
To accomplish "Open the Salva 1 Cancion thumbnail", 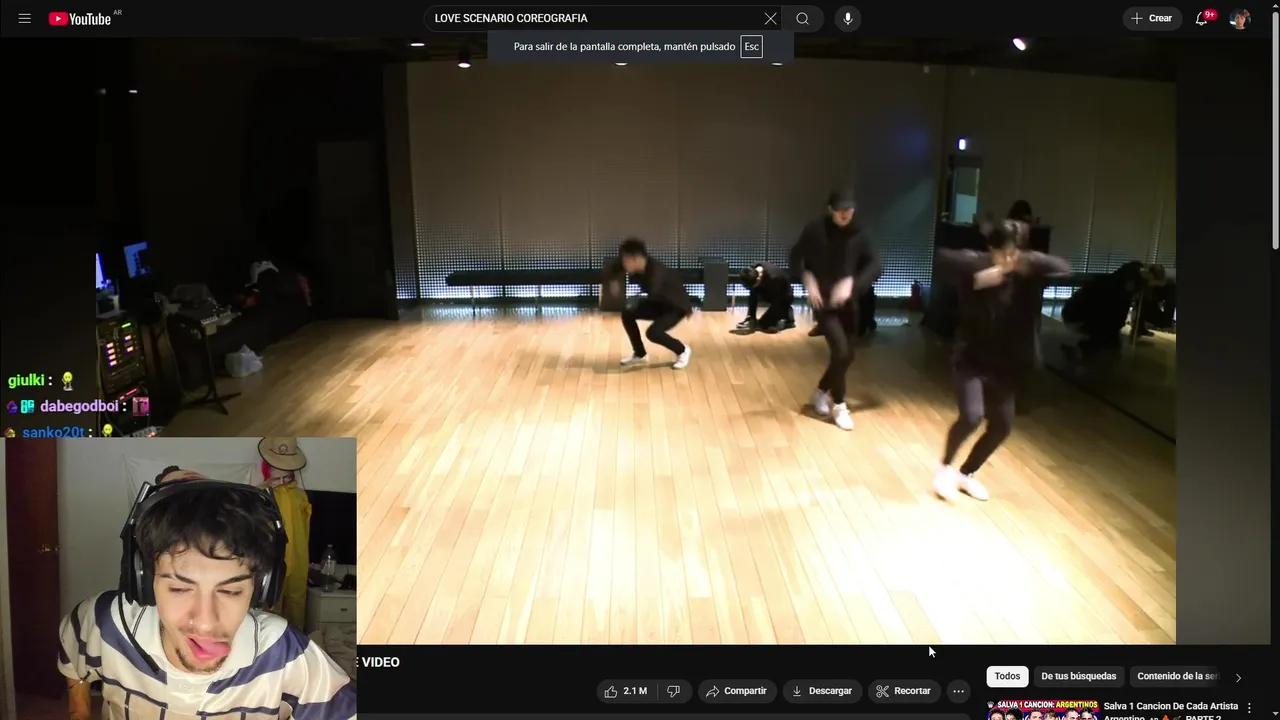I will [x=1042, y=710].
